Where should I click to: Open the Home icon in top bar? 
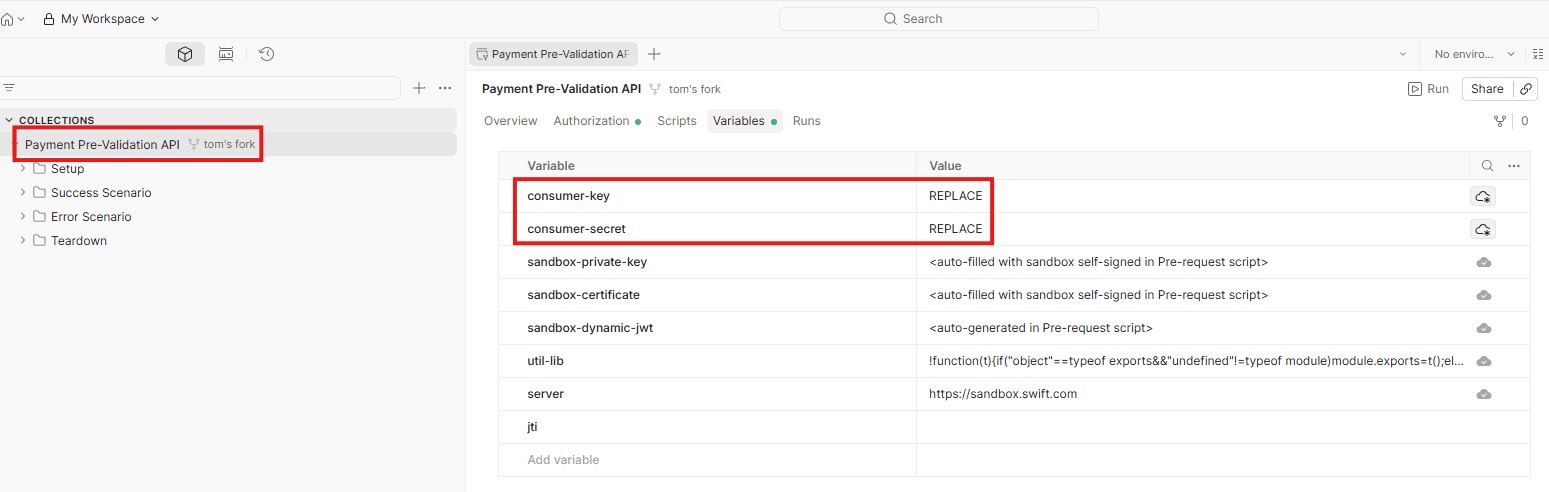pos(8,19)
